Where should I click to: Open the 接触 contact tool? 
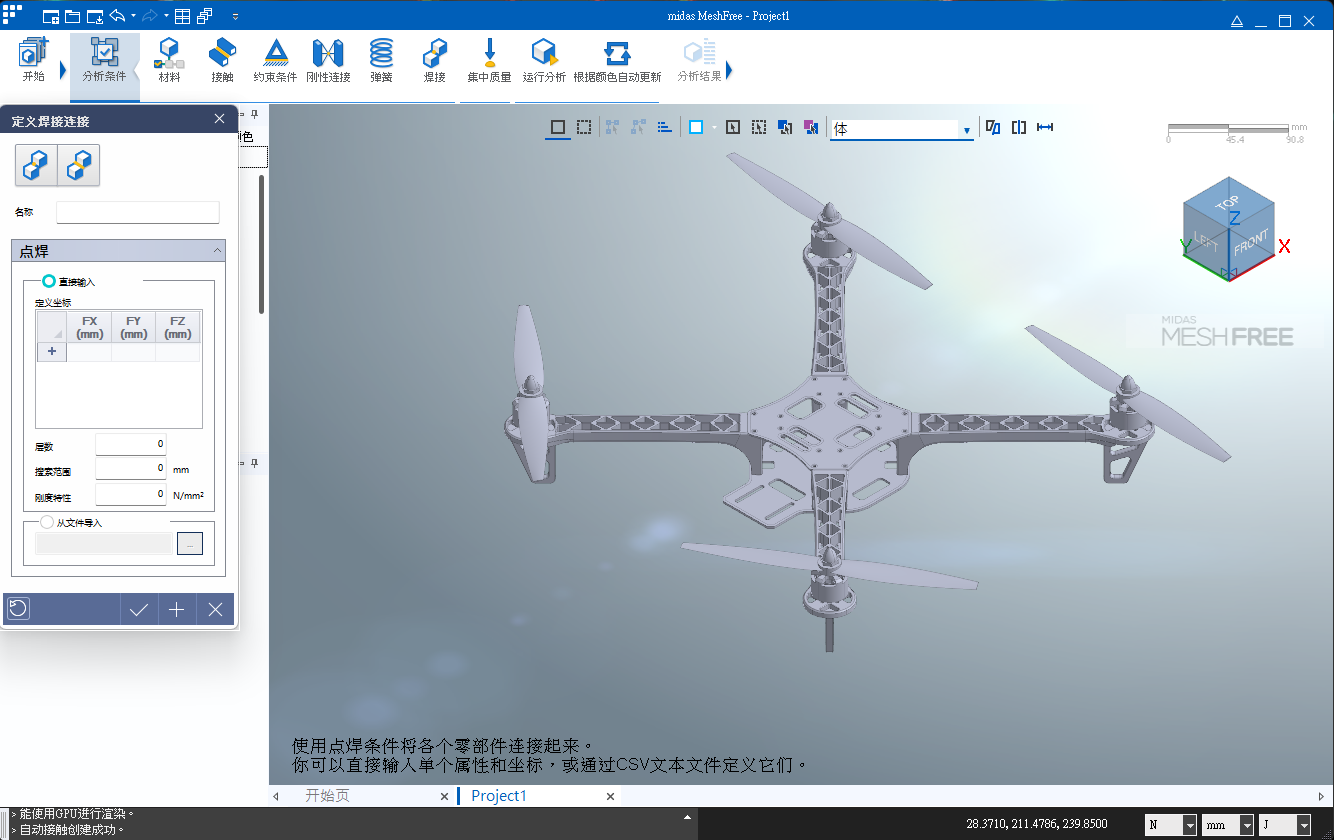click(222, 59)
